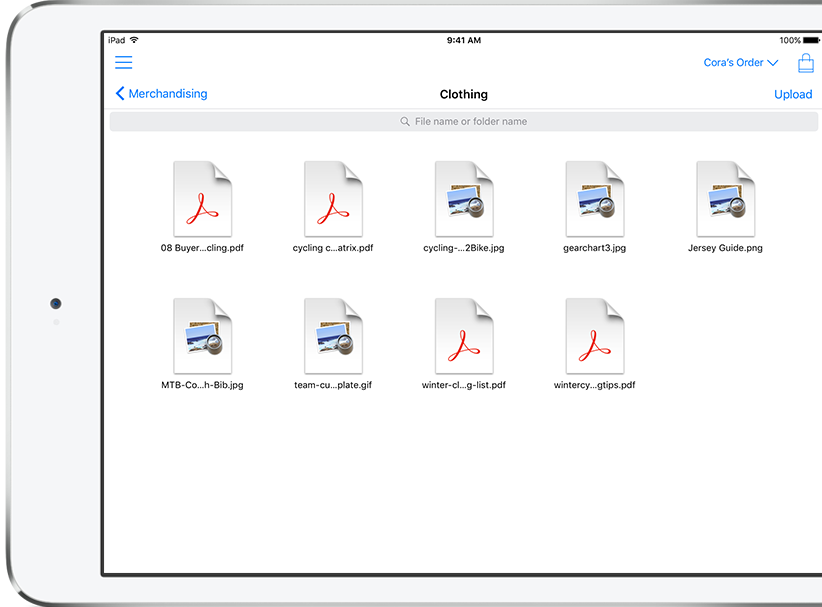This screenshot has width=822, height=607.
Task: Open the cycling-...2Bike.jpg image icon
Action: [x=464, y=199]
